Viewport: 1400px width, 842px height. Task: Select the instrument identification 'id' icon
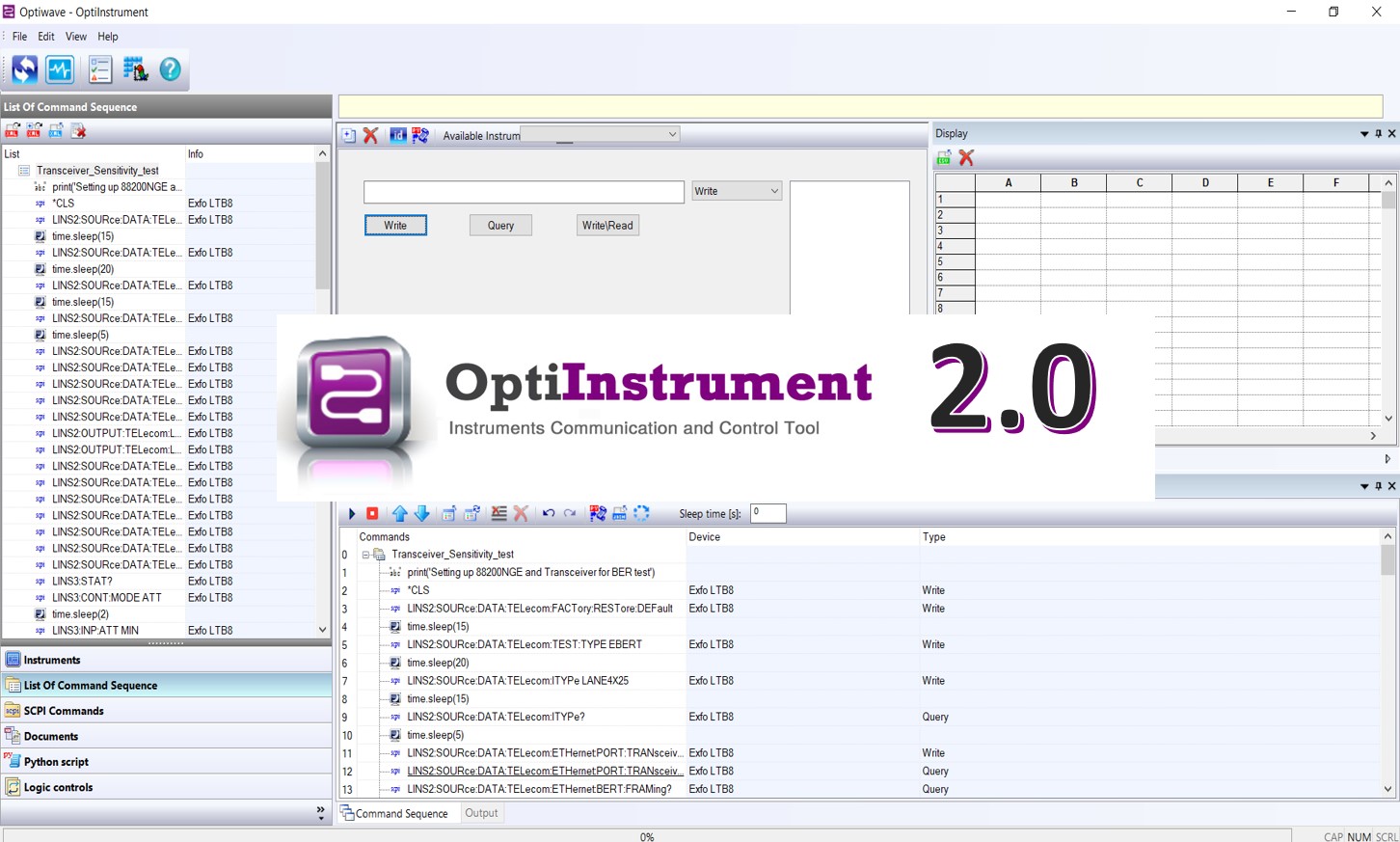tap(398, 135)
